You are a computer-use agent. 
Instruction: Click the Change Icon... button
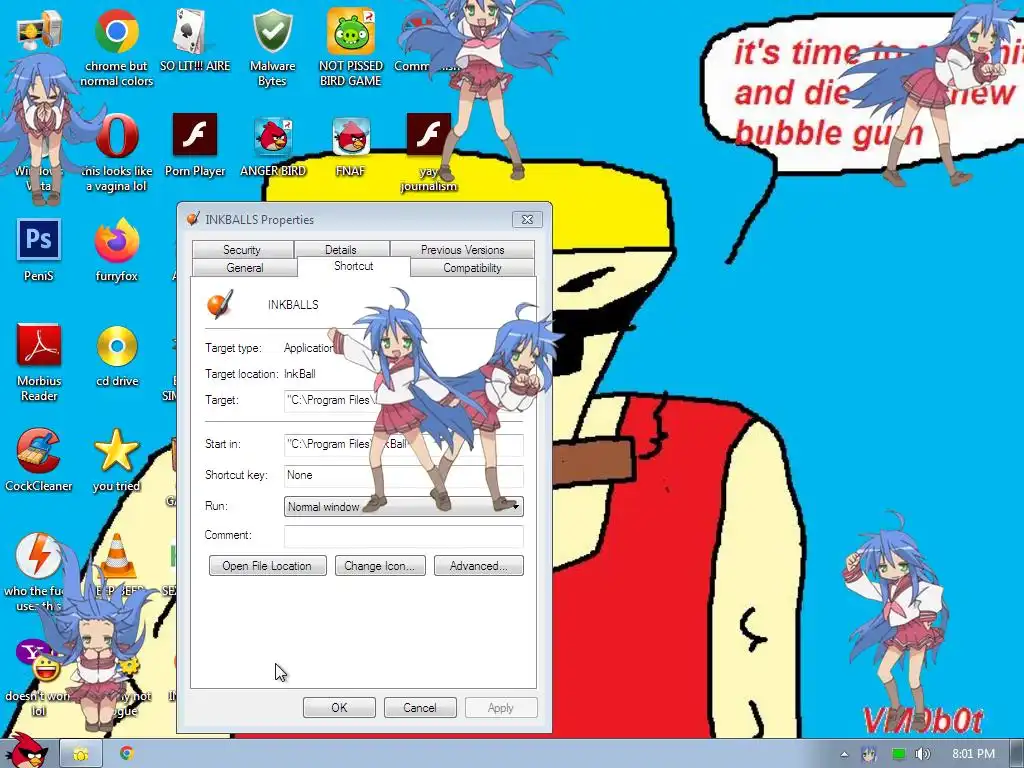pos(380,566)
